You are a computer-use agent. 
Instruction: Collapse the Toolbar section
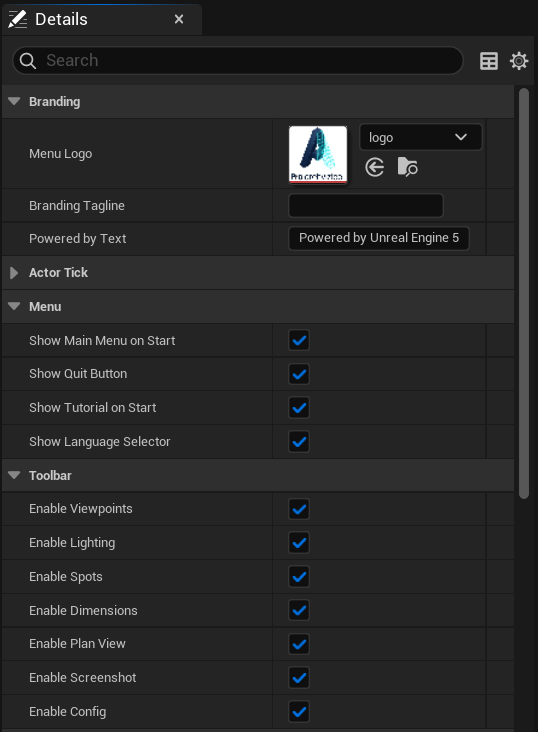(14, 475)
